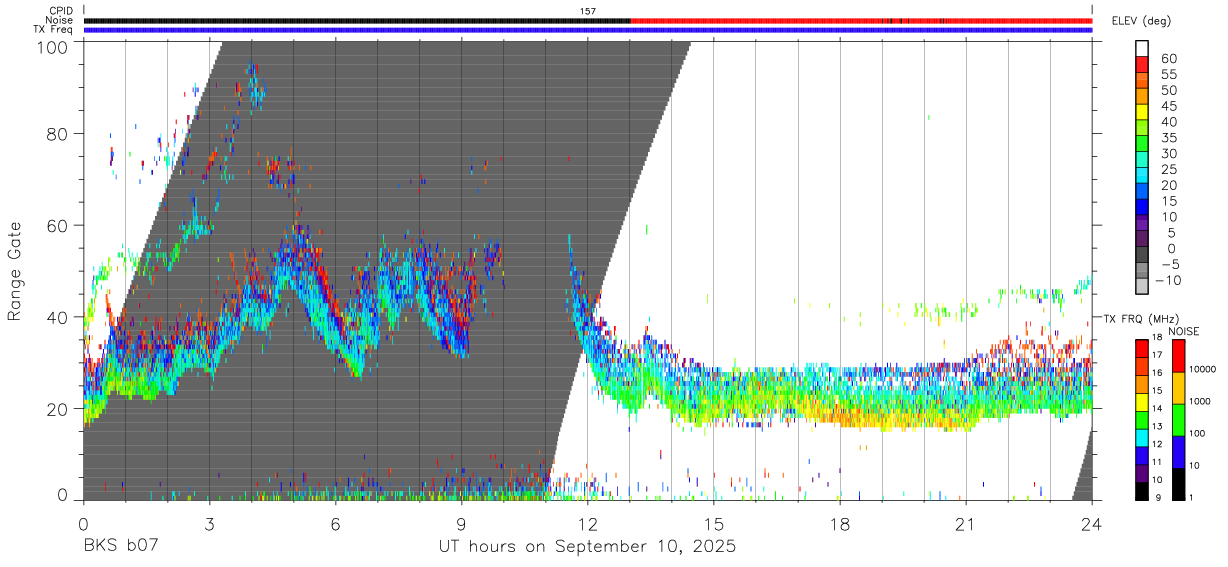Viewport: 1228px width, 567px height.
Task: Click the CPID label
Action: pos(60,11)
